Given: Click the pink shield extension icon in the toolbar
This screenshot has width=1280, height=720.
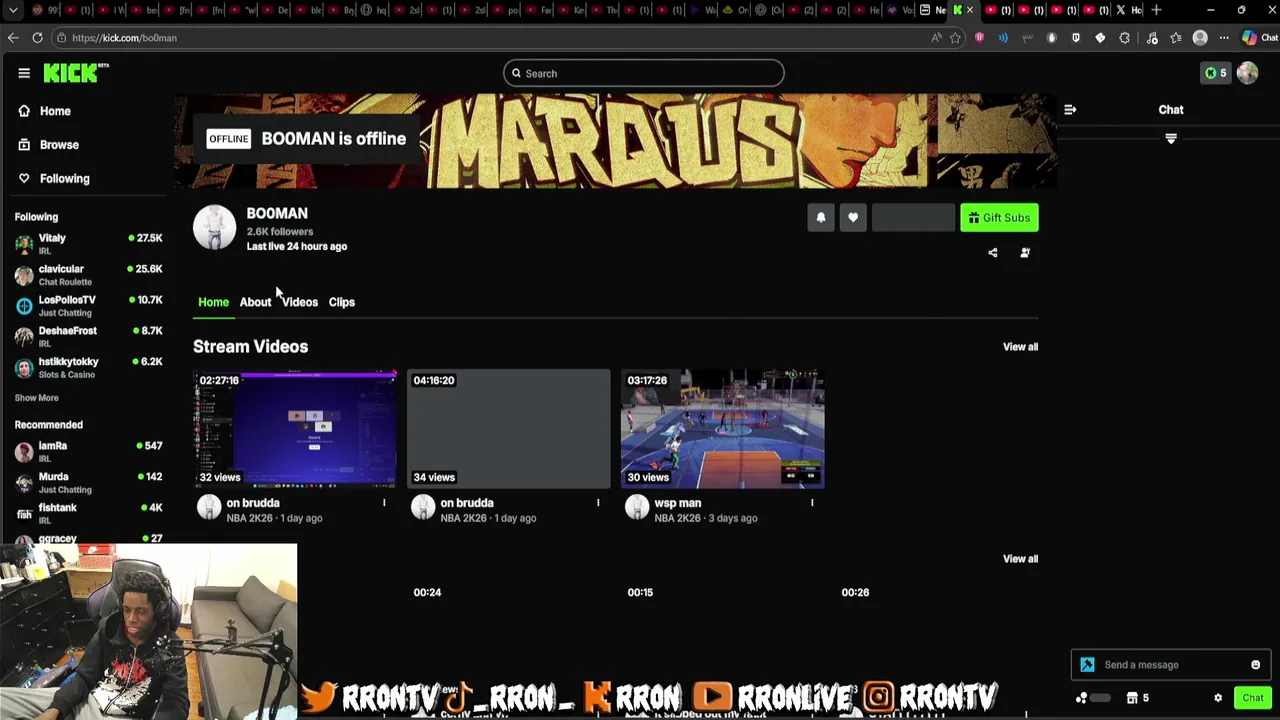Looking at the screenshot, I should click(x=979, y=38).
